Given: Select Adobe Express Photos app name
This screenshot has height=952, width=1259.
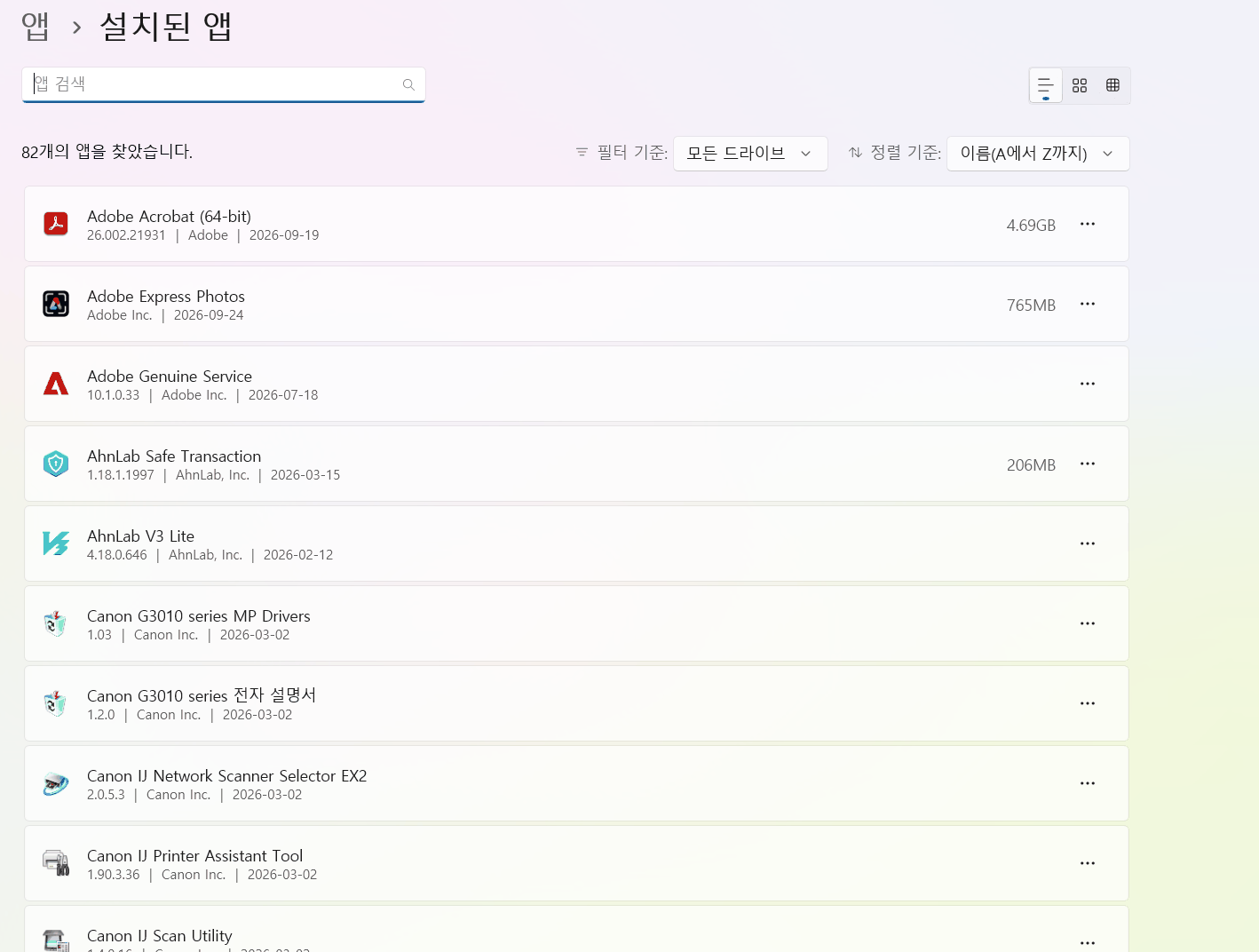Looking at the screenshot, I should (166, 296).
